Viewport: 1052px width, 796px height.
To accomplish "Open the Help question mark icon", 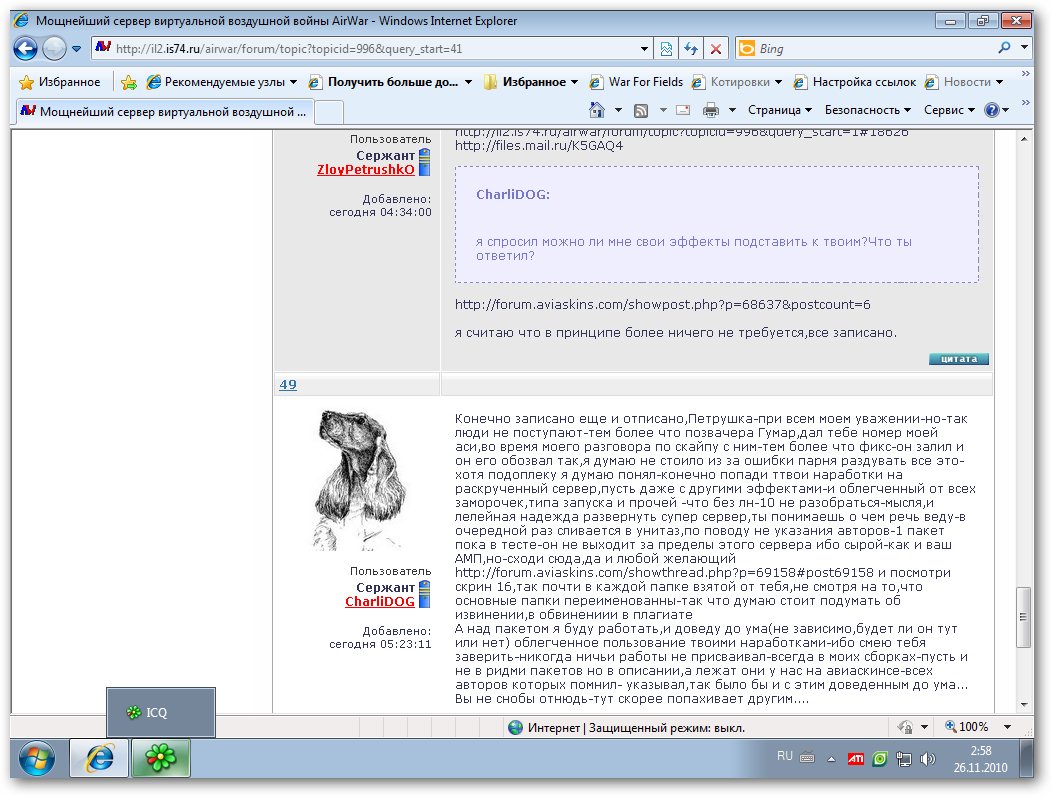I will pyautogui.click(x=991, y=110).
